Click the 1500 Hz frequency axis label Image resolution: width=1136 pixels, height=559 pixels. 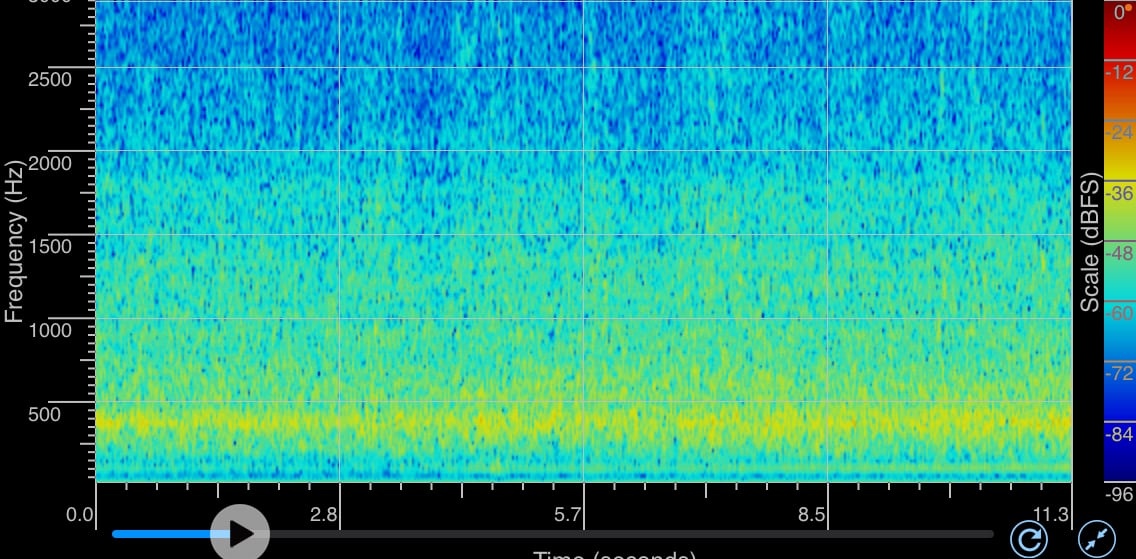50,246
